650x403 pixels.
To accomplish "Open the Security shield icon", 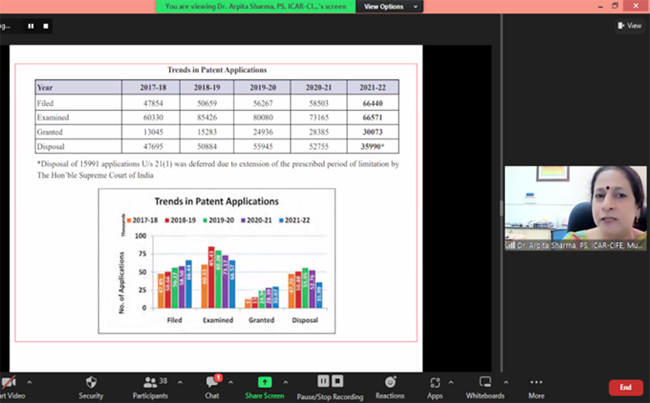I will 91,382.
